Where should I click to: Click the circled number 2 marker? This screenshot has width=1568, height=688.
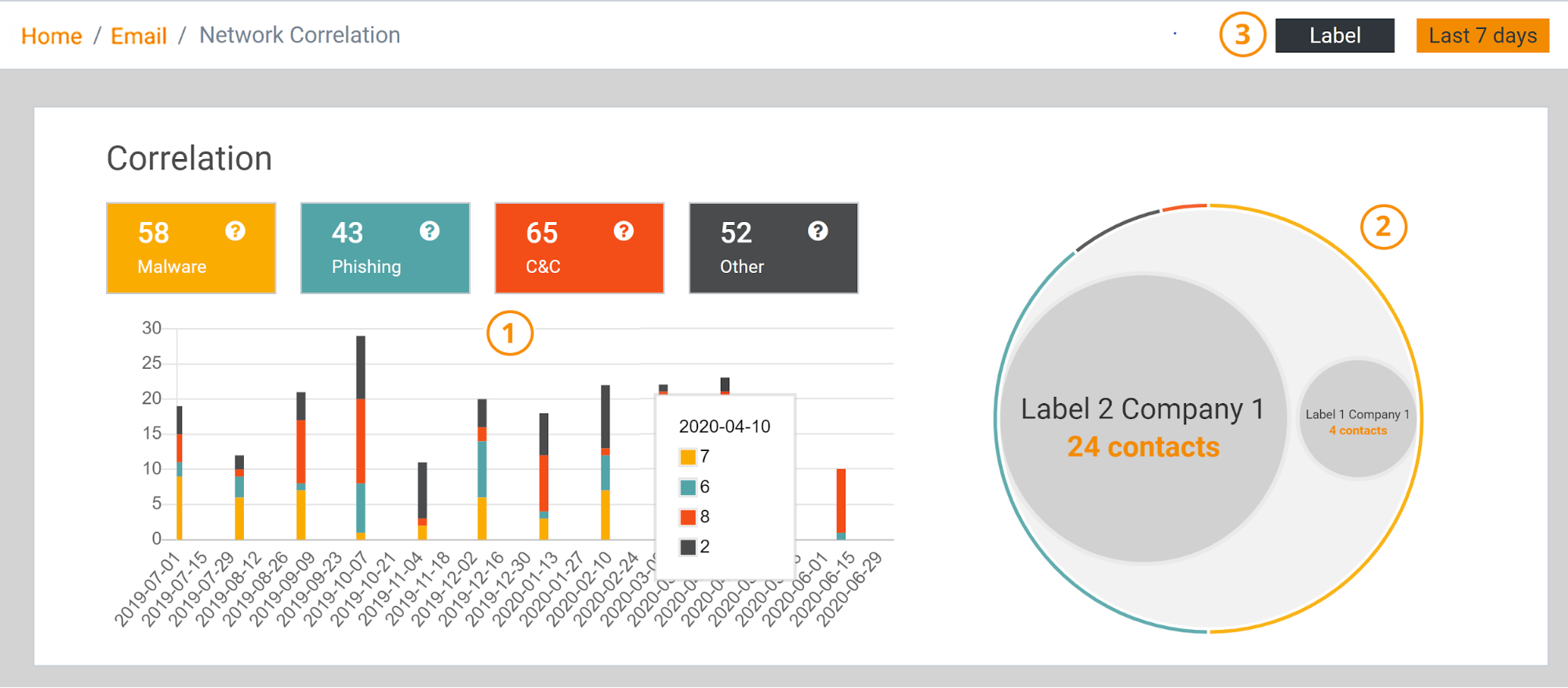(1383, 227)
